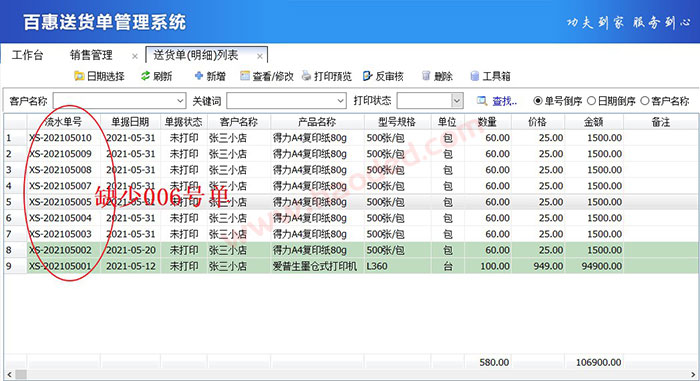Click the 客户名称 column header
700x381 pixels.
pyautogui.click(x=239, y=122)
